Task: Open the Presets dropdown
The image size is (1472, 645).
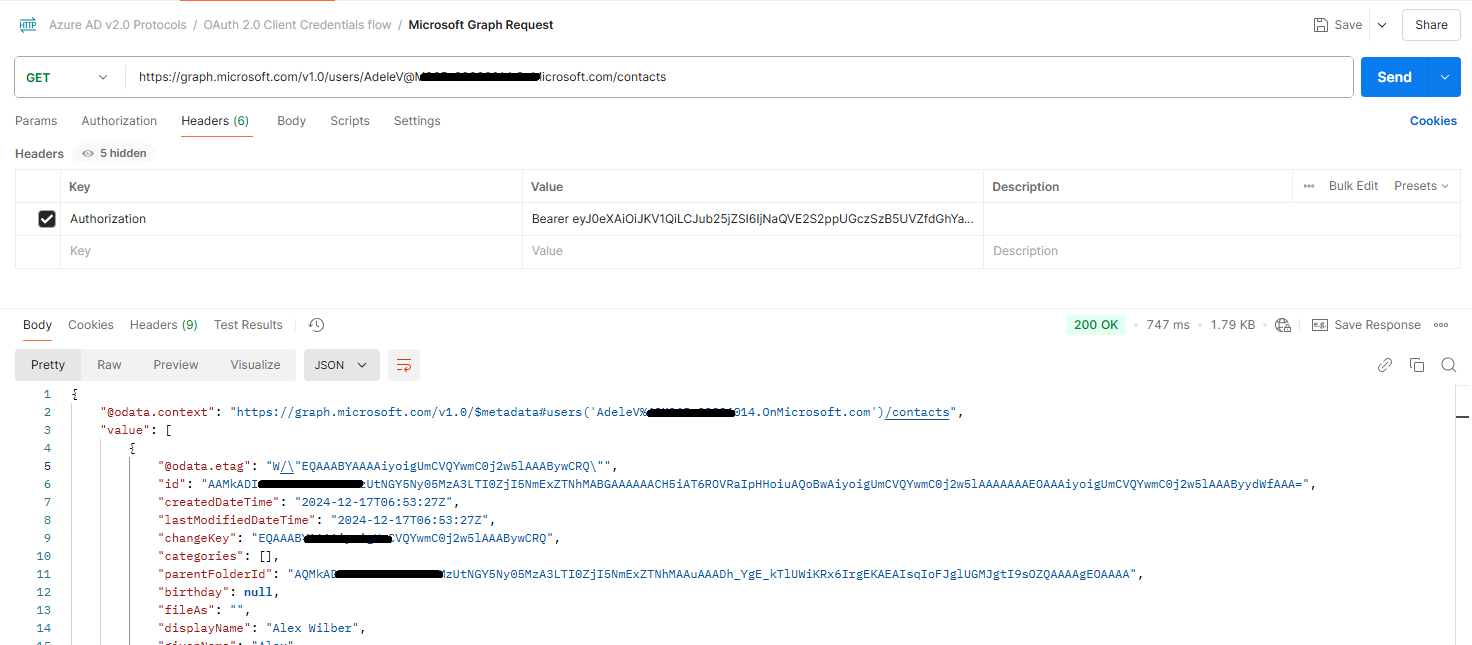Action: (x=1421, y=186)
